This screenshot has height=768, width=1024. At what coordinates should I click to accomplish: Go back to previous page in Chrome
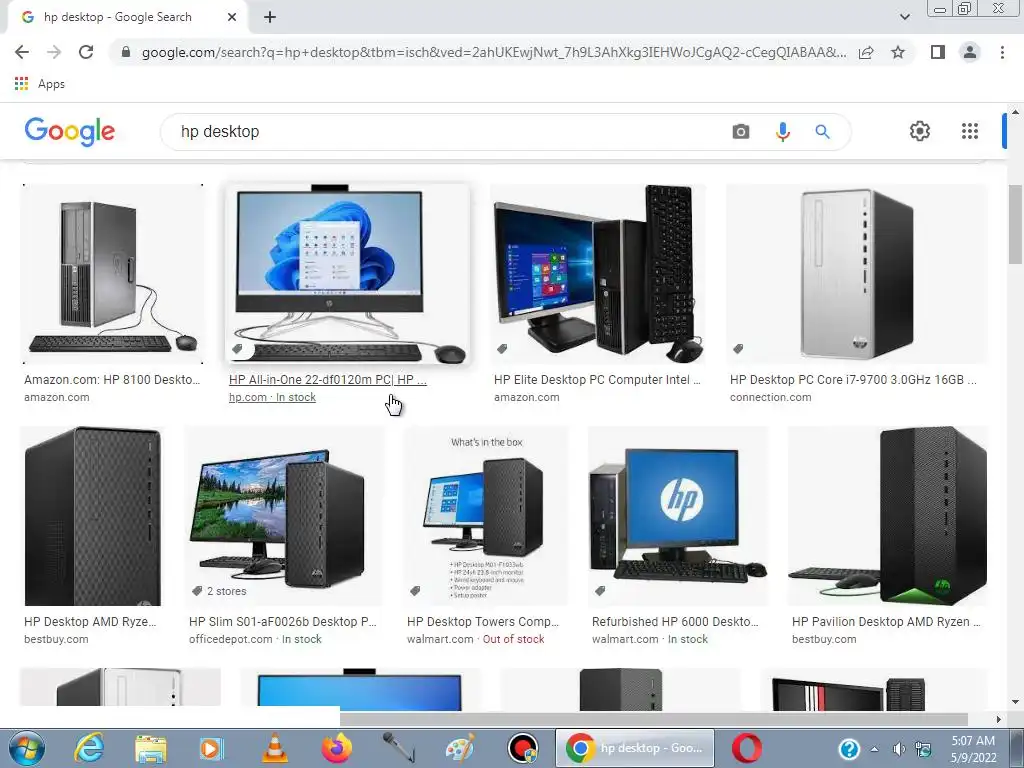(x=22, y=52)
